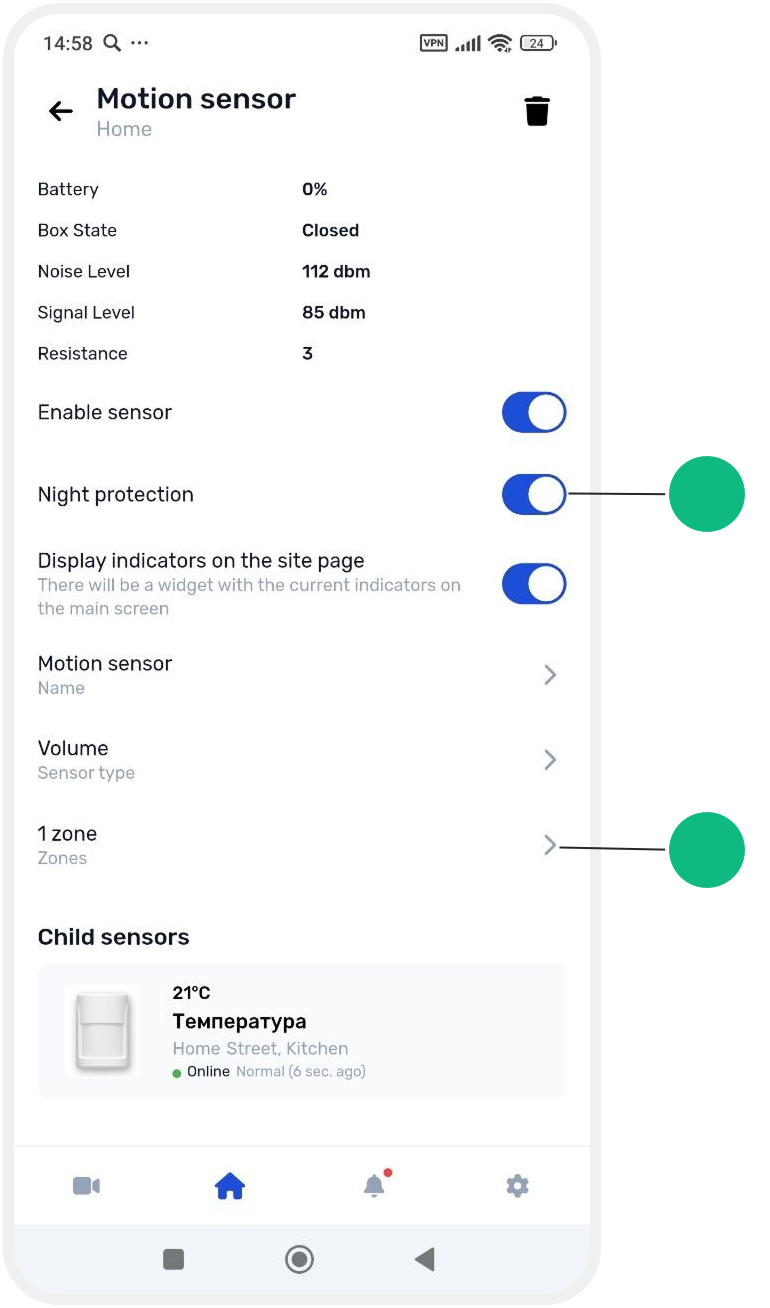Open the home tab icon
The image size is (770, 1308).
pyautogui.click(x=230, y=1186)
